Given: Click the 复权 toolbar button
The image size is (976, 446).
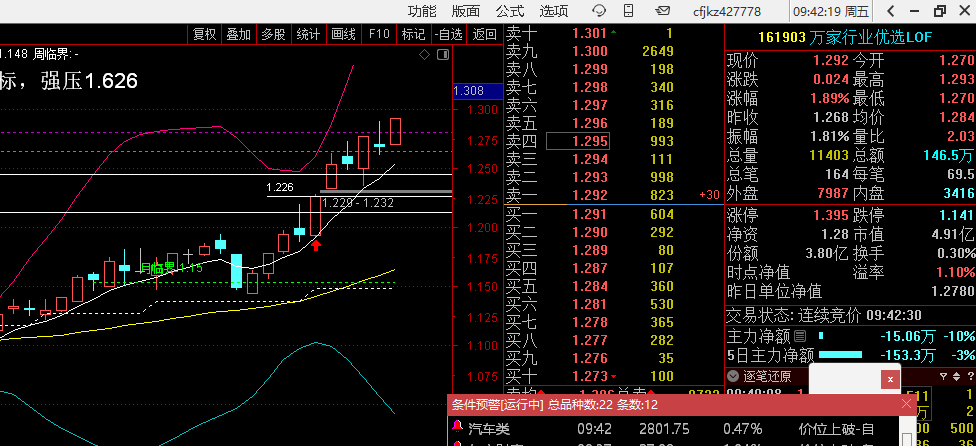Looking at the screenshot, I should [x=204, y=34].
